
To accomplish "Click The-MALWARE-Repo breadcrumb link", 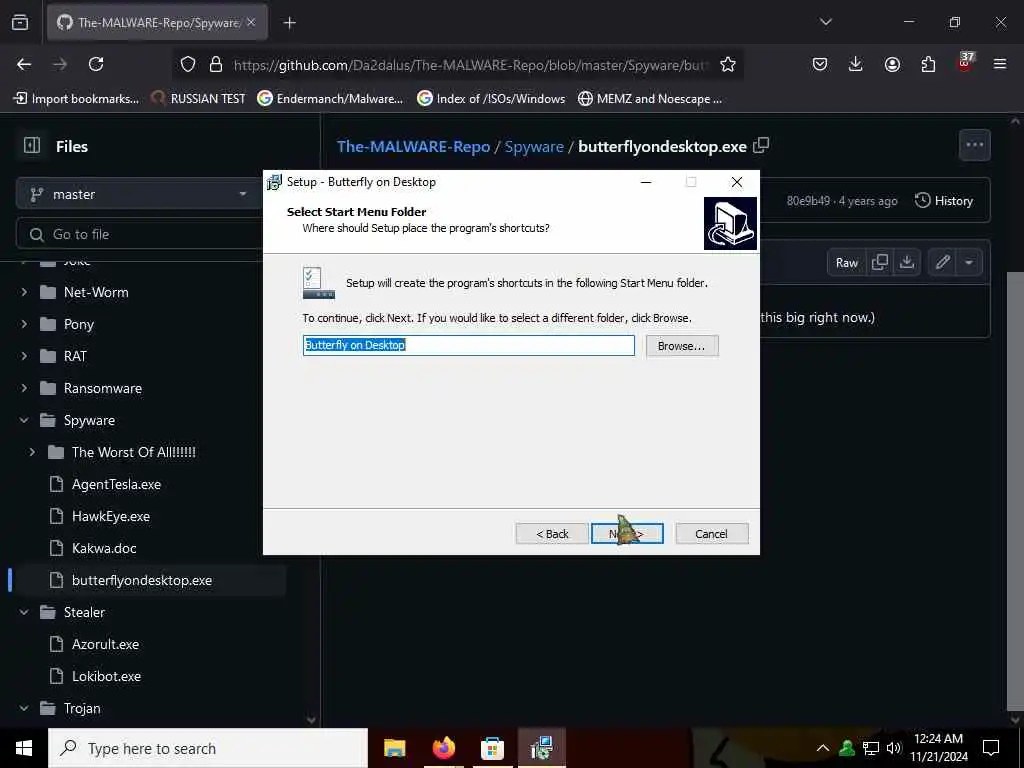I will [413, 146].
